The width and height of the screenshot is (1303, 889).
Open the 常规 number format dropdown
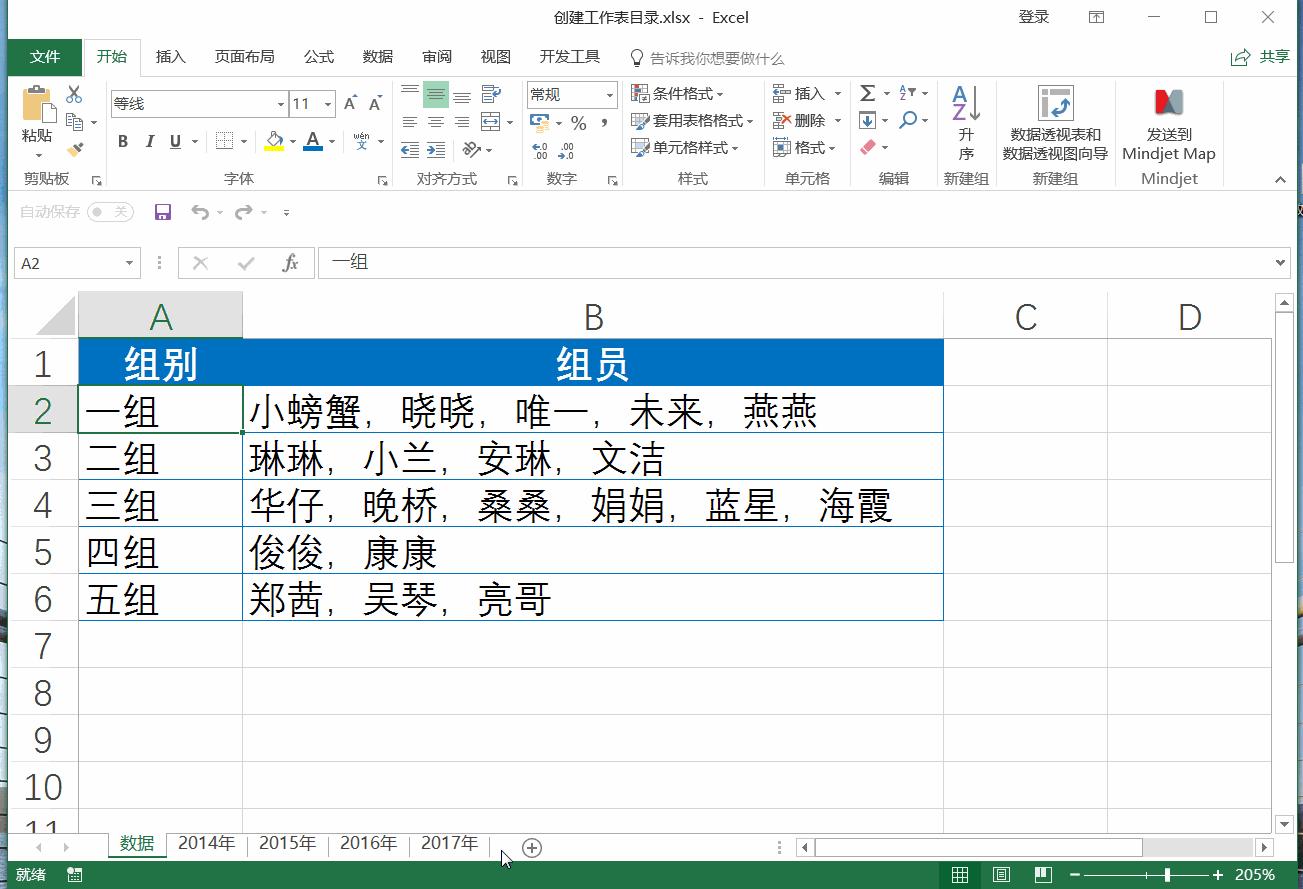612,93
